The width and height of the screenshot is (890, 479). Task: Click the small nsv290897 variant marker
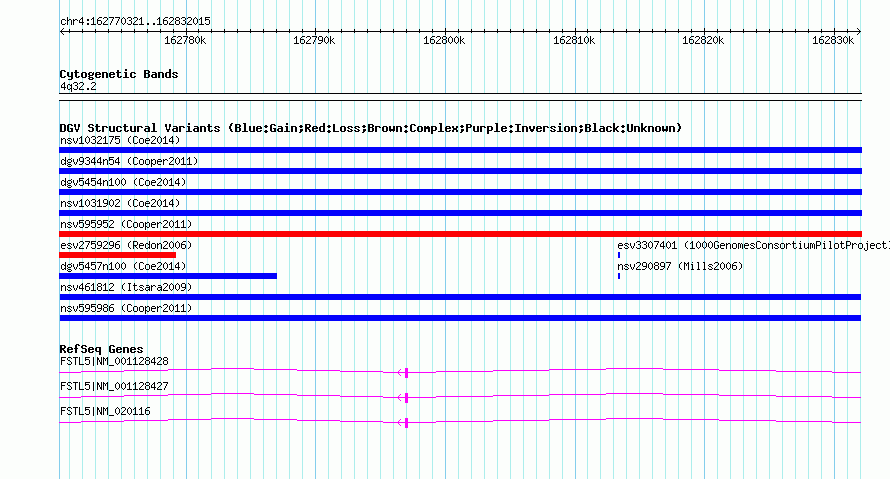(x=619, y=276)
